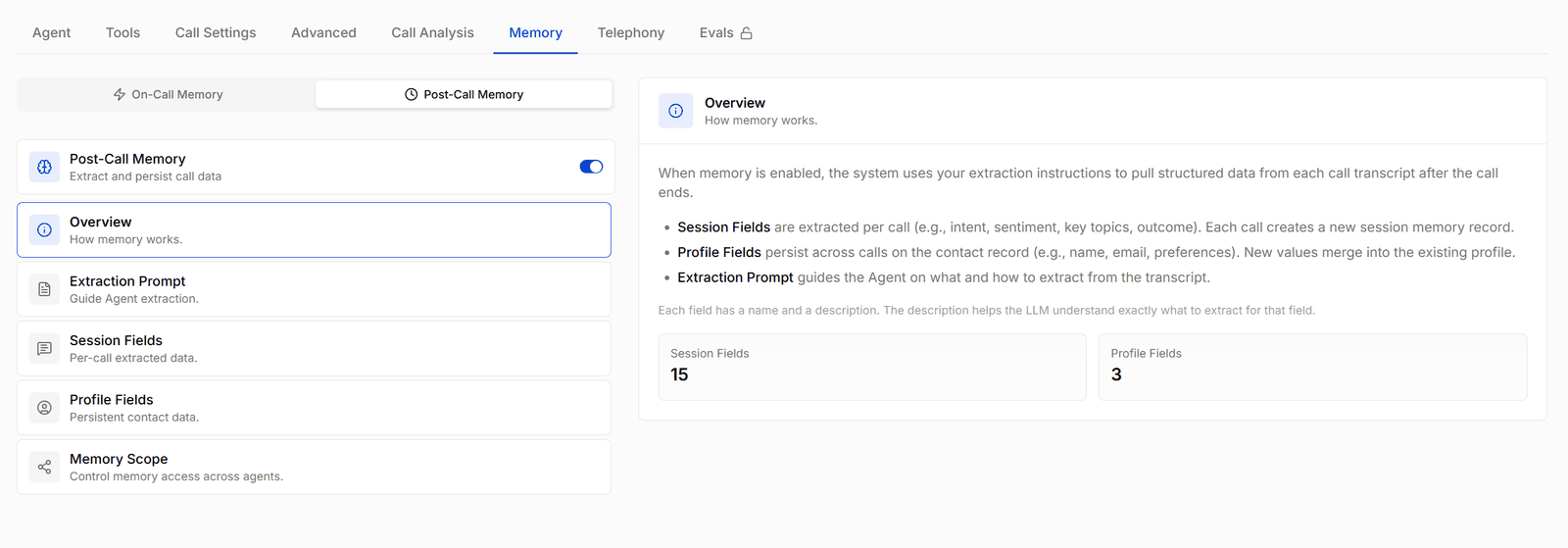Select the Memory tab
This screenshot has width=1568, height=548.
point(535,32)
